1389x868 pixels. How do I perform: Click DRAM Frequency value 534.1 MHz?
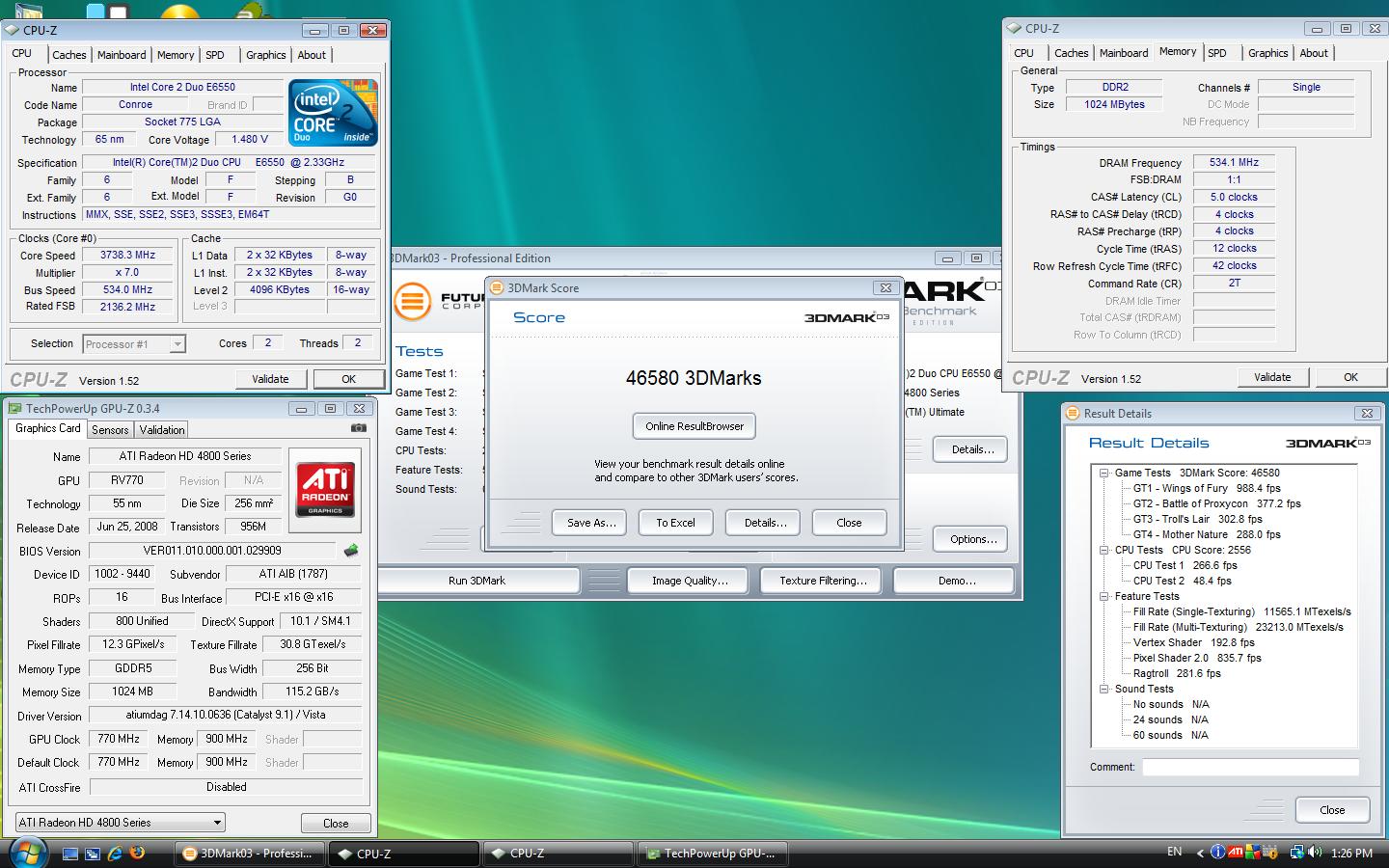(x=1234, y=162)
